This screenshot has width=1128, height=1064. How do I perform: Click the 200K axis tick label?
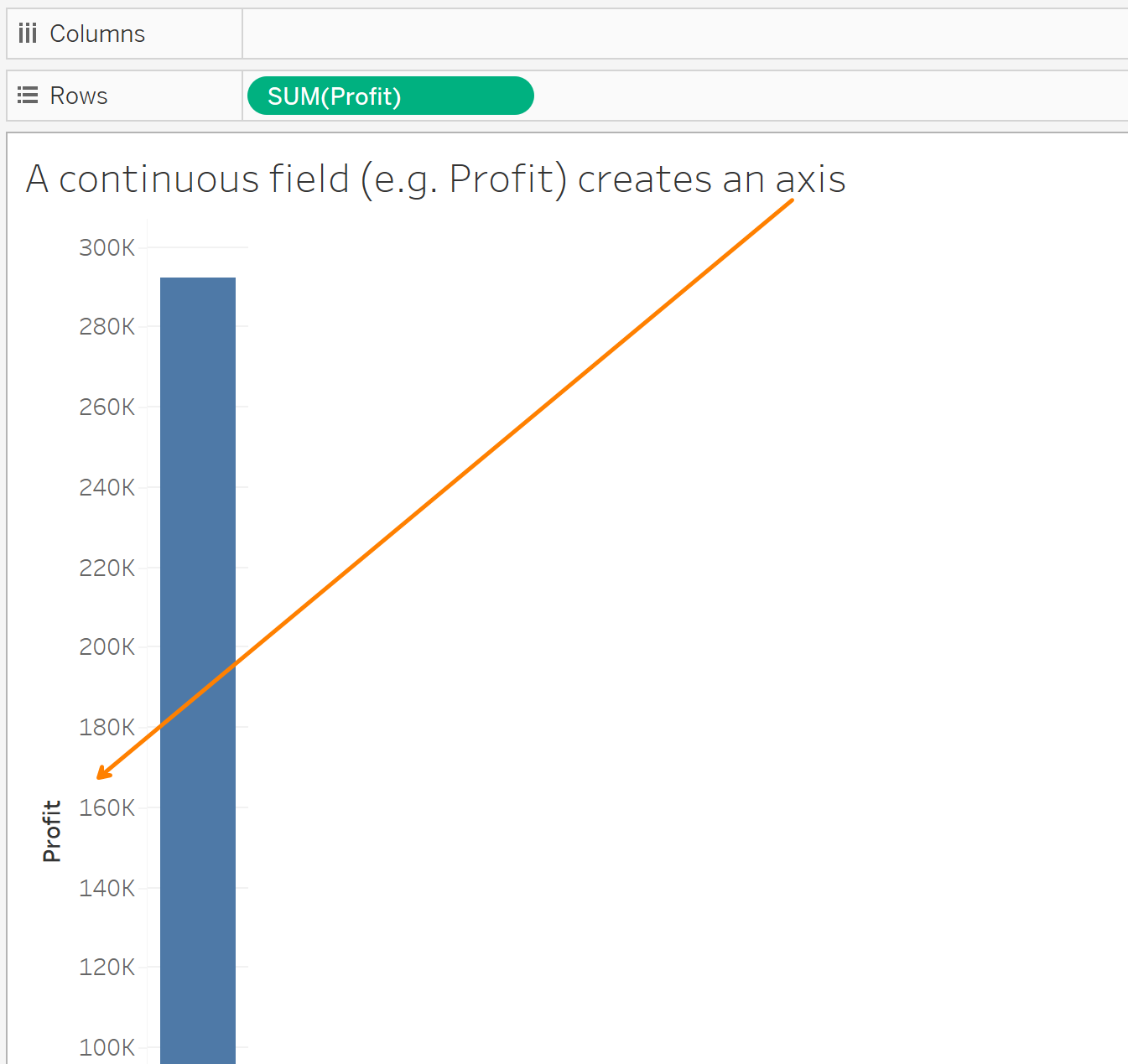107,647
